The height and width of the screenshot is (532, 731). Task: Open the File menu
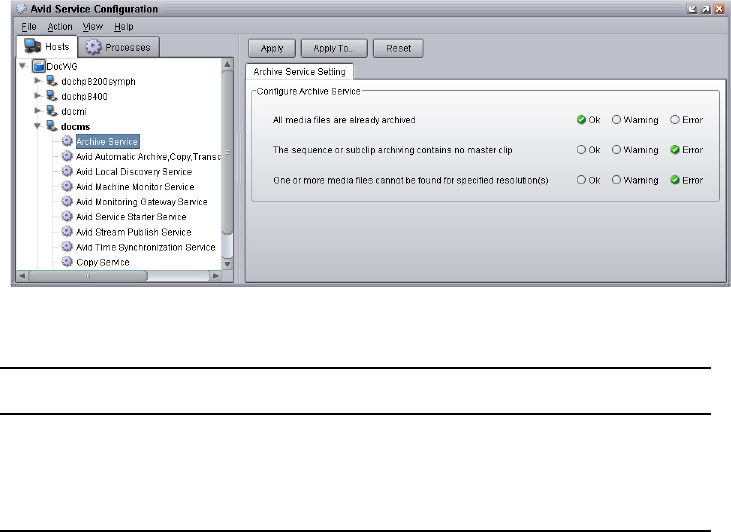pyautogui.click(x=29, y=27)
